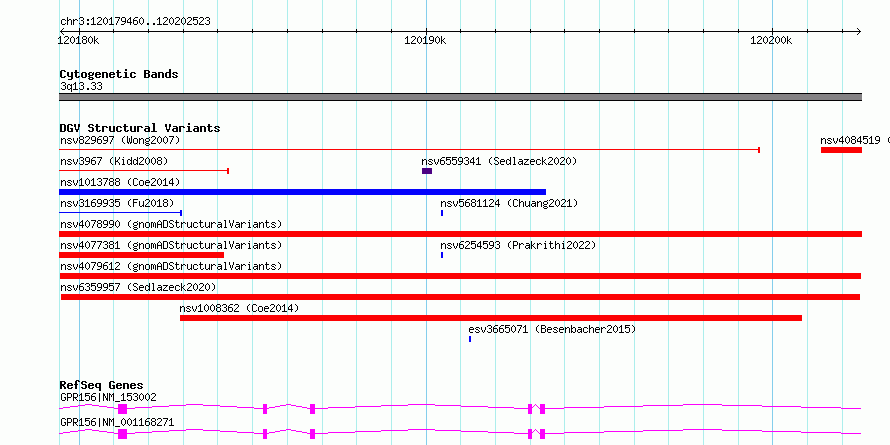Image resolution: width=890 pixels, height=445 pixels.
Task: Select the nsv6254593 blue tick marker
Action: pyautogui.click(x=442, y=255)
